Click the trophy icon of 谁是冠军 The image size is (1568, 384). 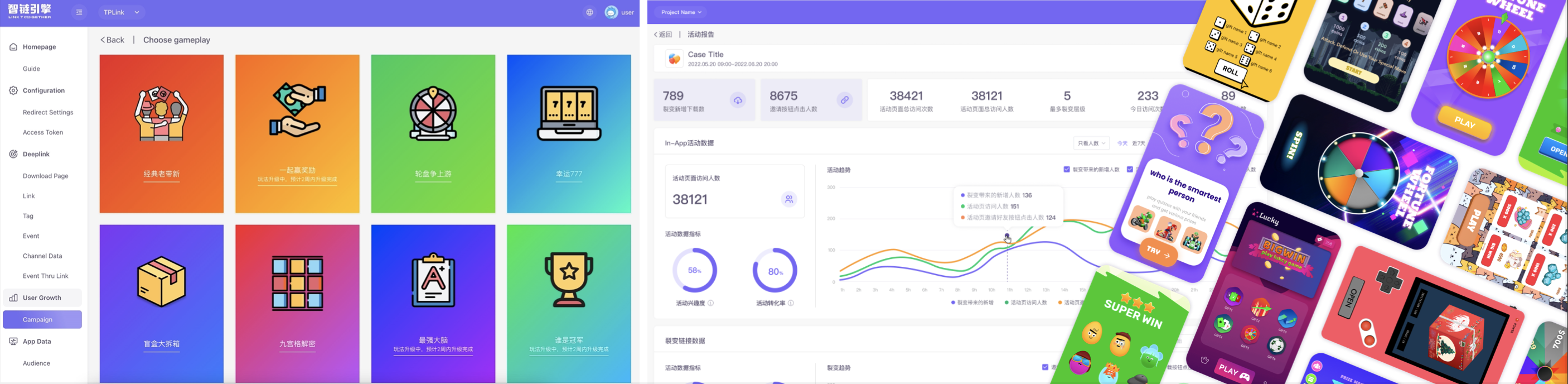pos(569,281)
